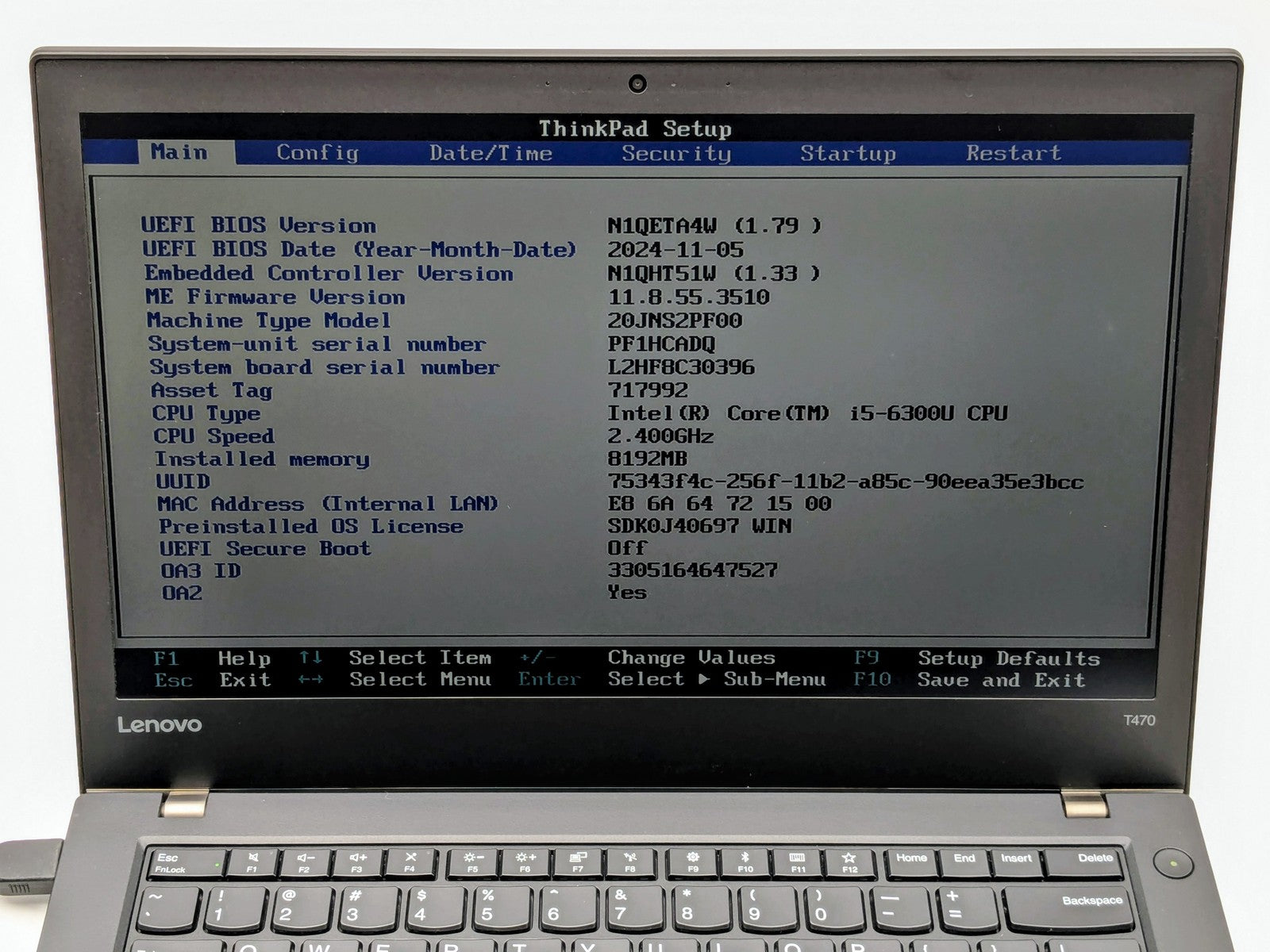Click the UEFI Secure Boot value Off
This screenshot has width=1270, height=952.
pos(627,547)
